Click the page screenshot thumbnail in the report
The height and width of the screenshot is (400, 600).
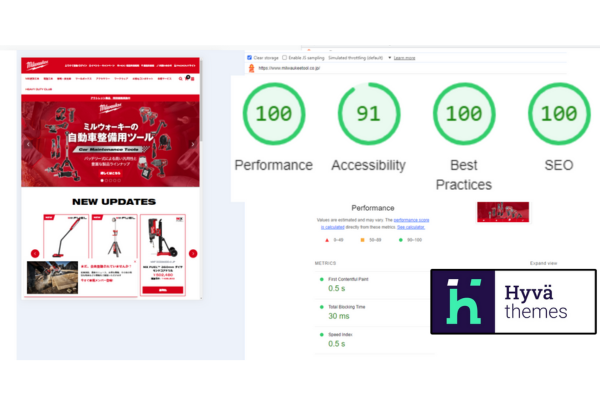click(503, 211)
